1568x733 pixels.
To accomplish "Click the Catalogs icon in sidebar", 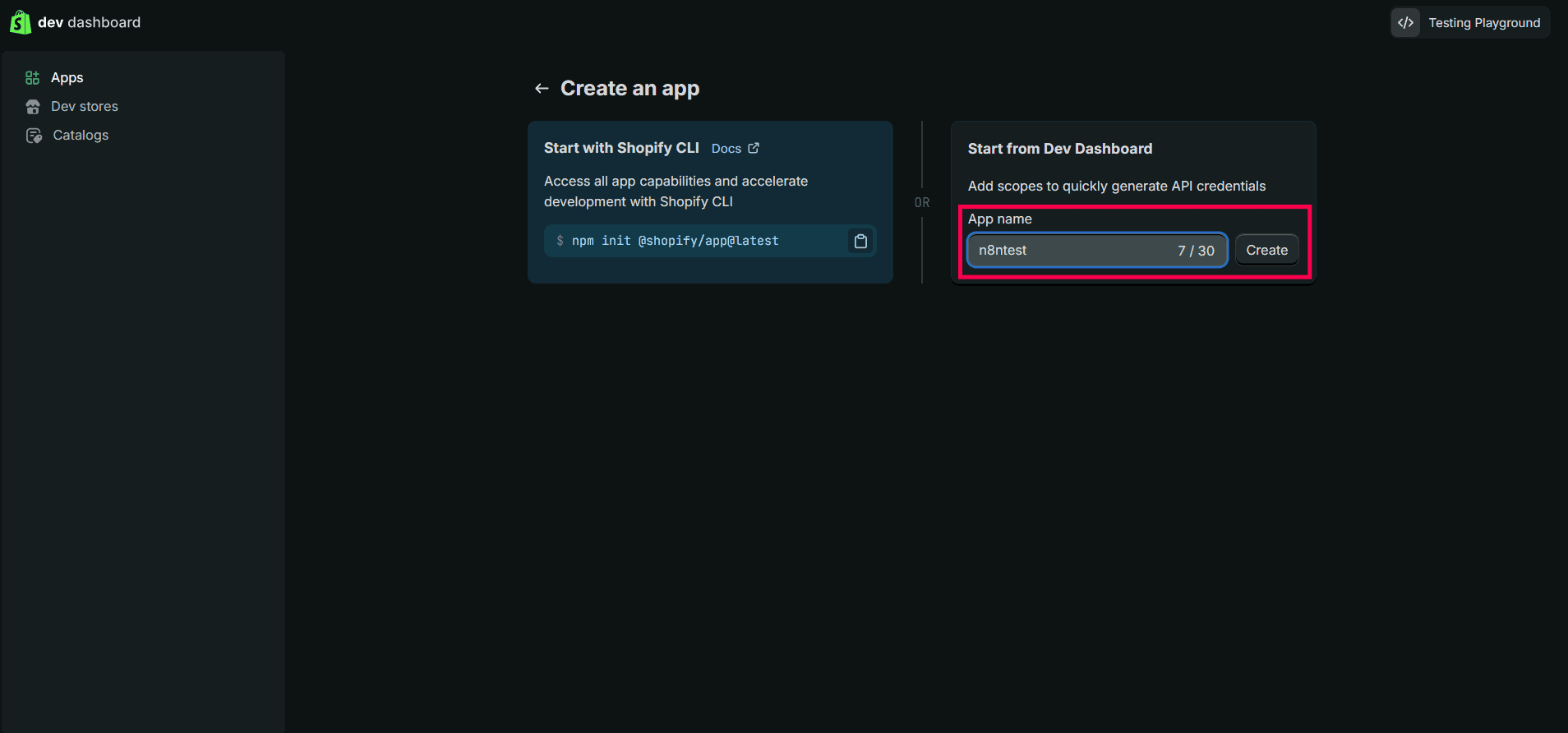I will click(x=34, y=136).
